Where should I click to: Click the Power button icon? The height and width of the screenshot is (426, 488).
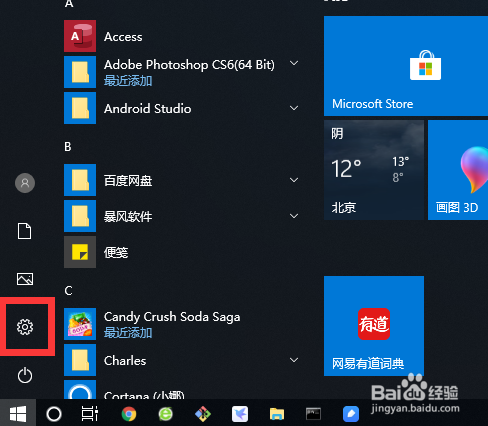tap(25, 375)
